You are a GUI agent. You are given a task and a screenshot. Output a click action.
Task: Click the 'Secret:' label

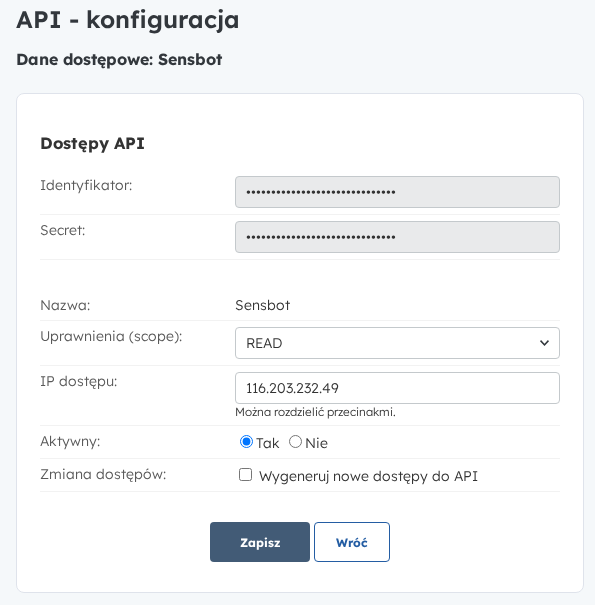click(63, 230)
